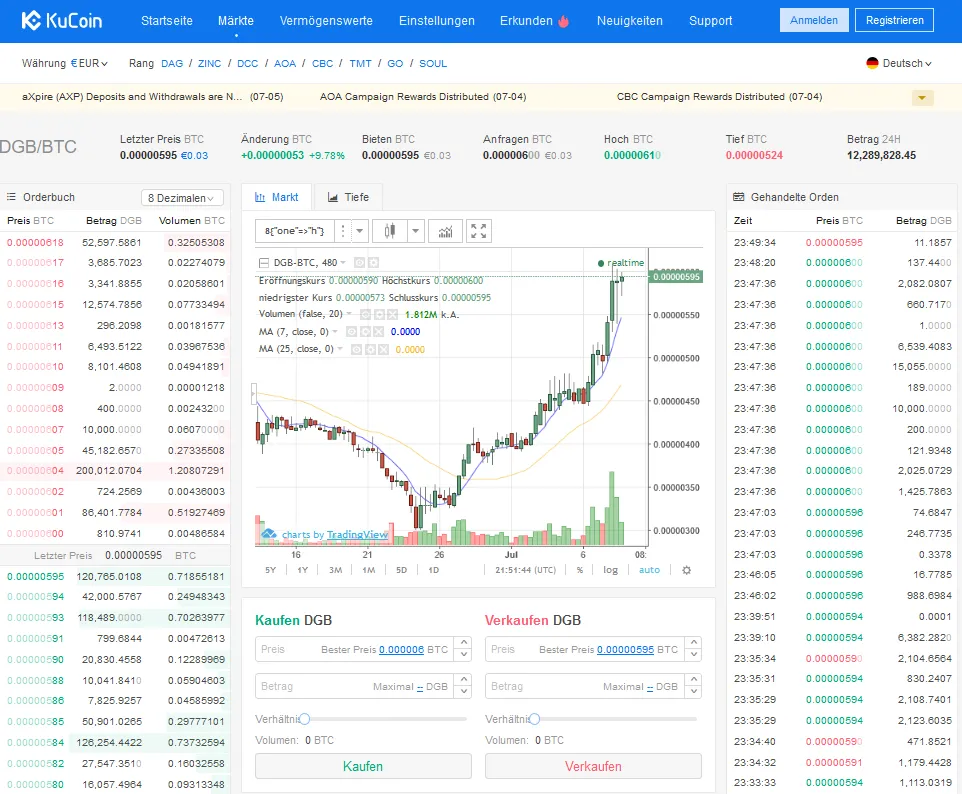Switch to the Tiefe depth tab
This screenshot has width=962, height=794.
coord(348,197)
